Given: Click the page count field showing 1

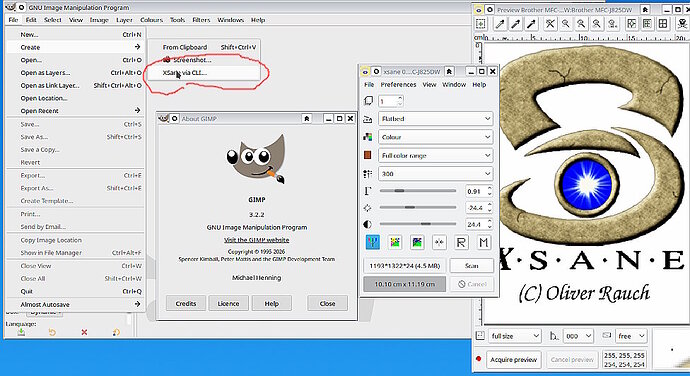Looking at the screenshot, I should (390, 101).
